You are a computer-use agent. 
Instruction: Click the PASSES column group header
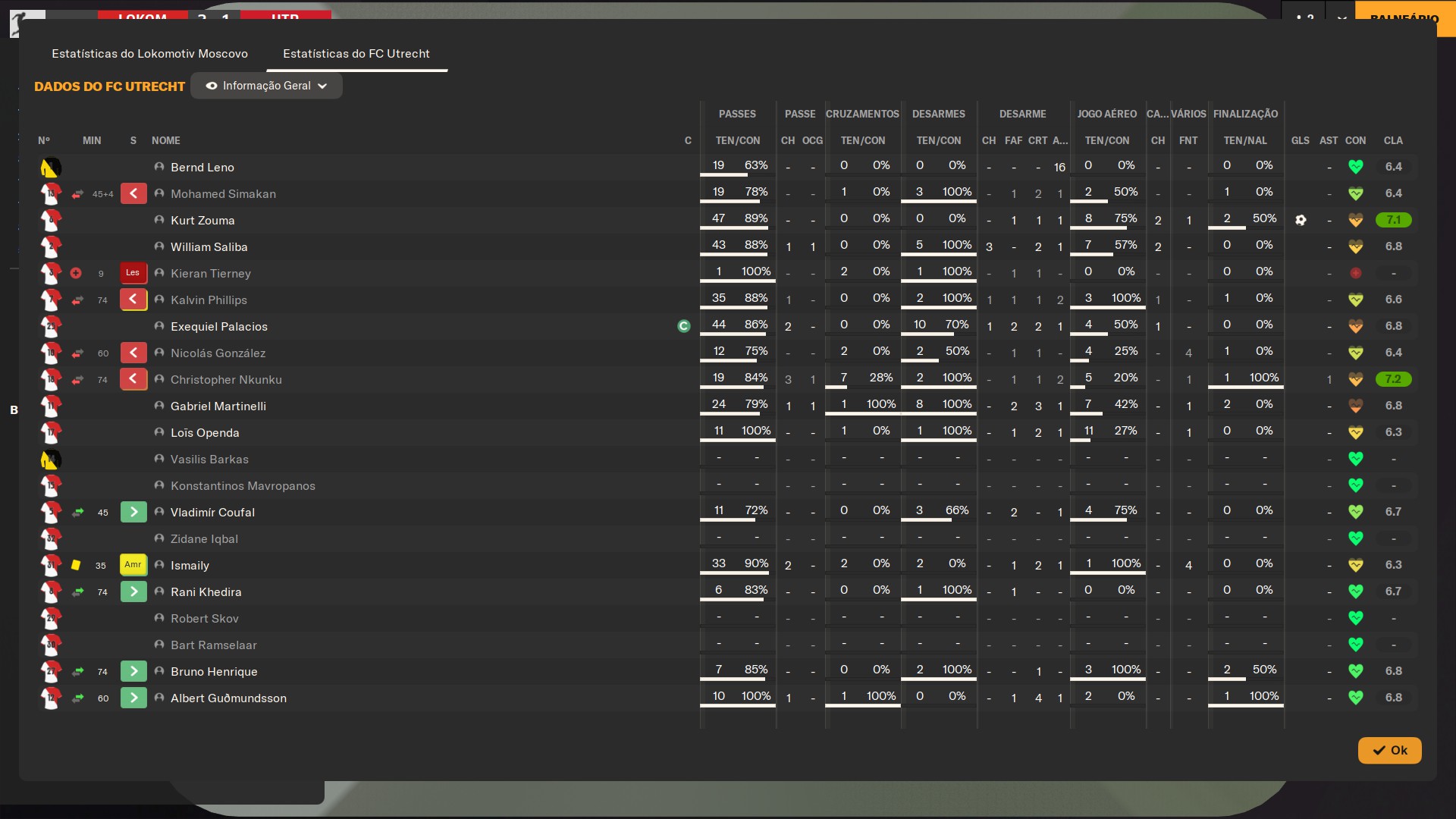737,114
